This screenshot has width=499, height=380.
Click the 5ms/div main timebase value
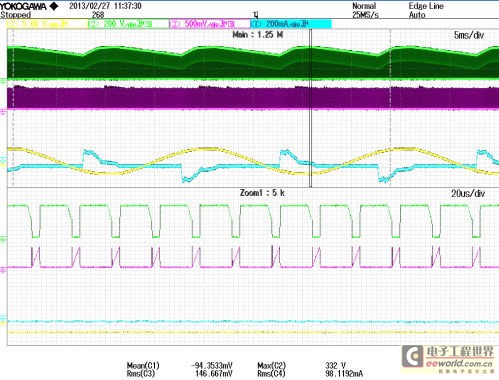coord(469,35)
